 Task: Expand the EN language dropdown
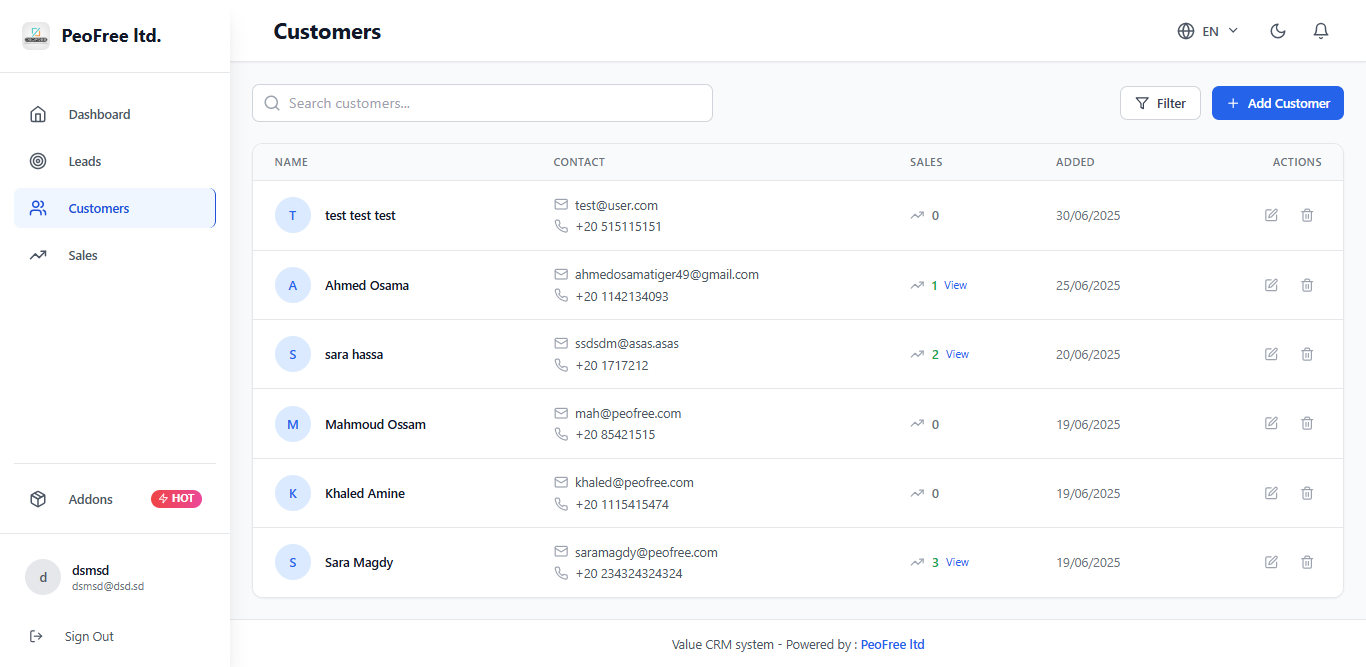[1208, 31]
